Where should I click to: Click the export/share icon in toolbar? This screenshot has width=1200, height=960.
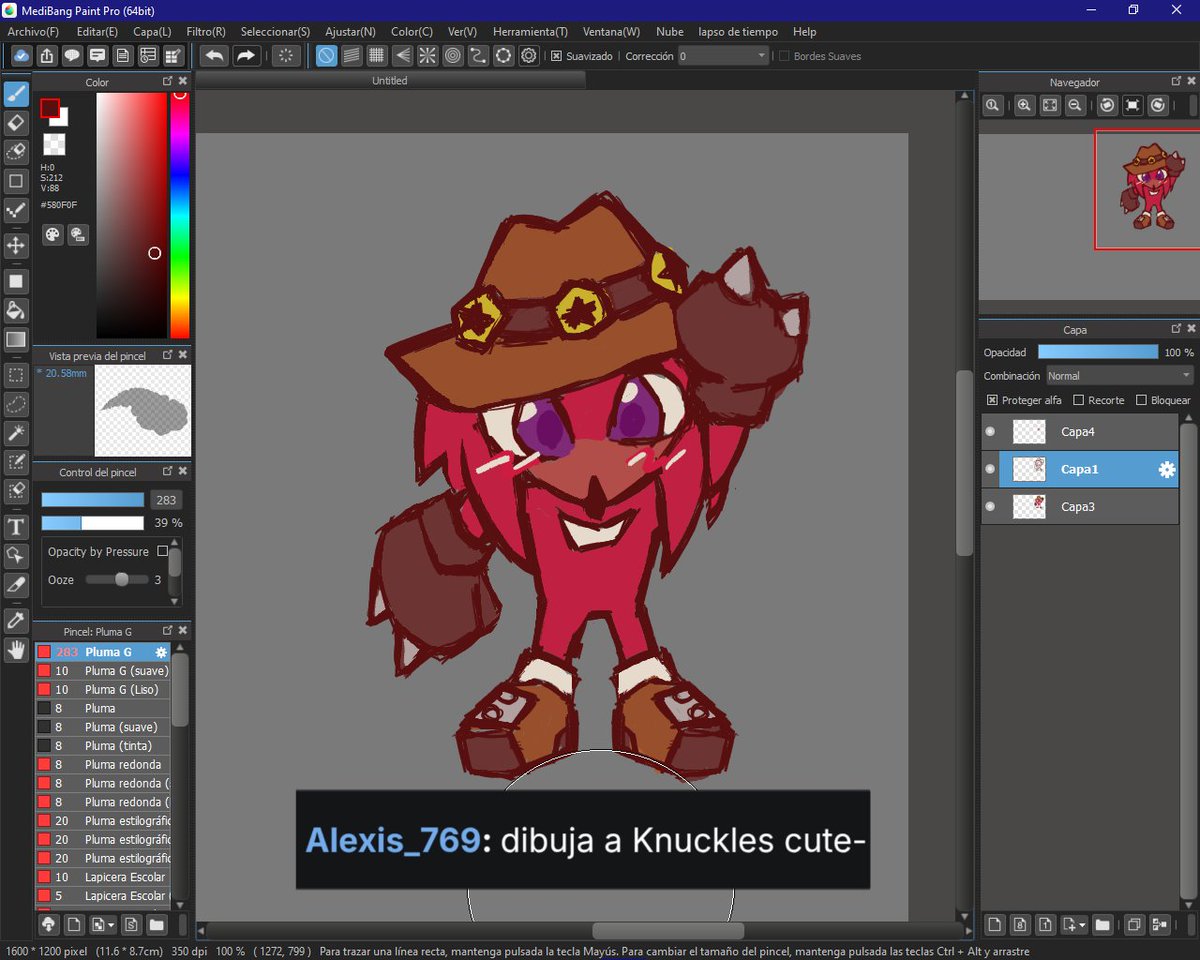(x=46, y=56)
